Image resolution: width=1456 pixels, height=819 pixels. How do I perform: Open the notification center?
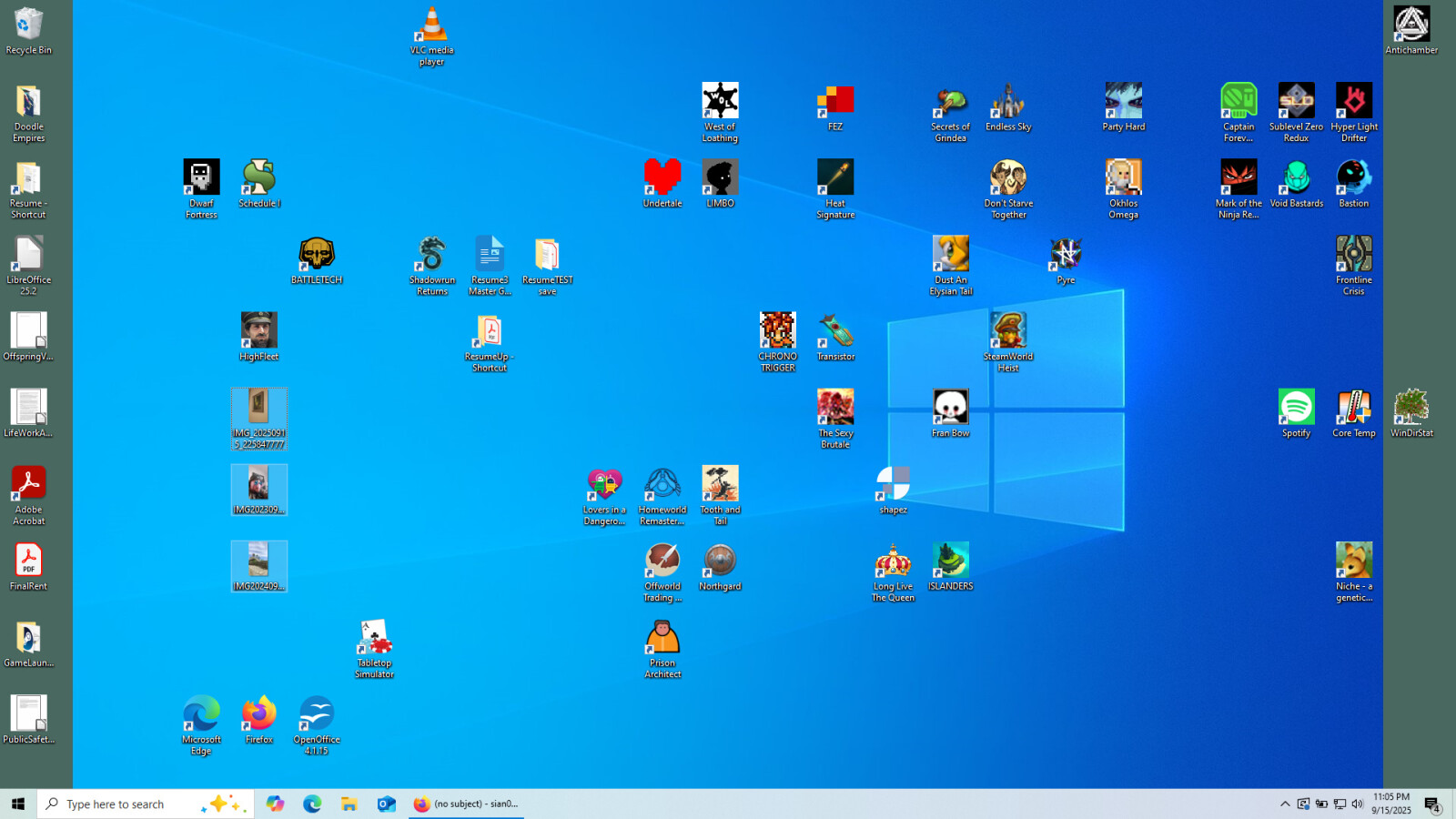1432,804
